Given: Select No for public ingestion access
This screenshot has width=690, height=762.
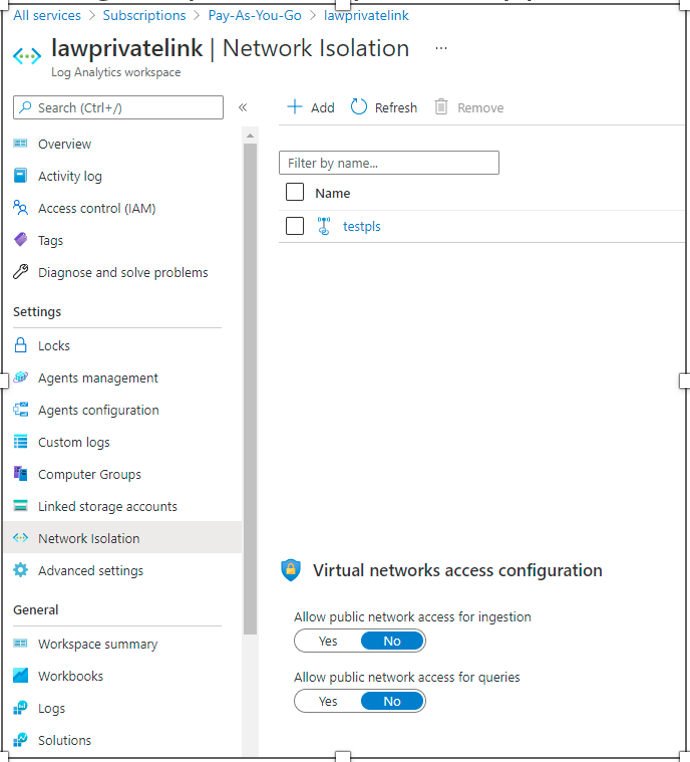Looking at the screenshot, I should coord(392,641).
